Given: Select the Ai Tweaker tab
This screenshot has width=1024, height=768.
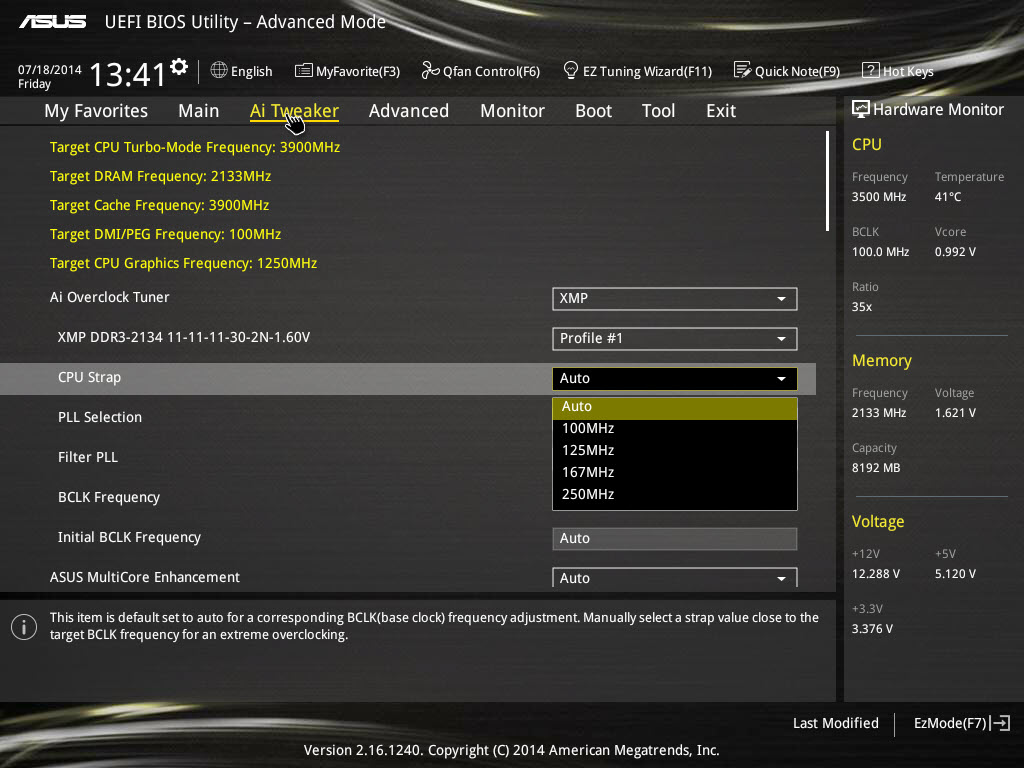Looking at the screenshot, I should [x=294, y=111].
